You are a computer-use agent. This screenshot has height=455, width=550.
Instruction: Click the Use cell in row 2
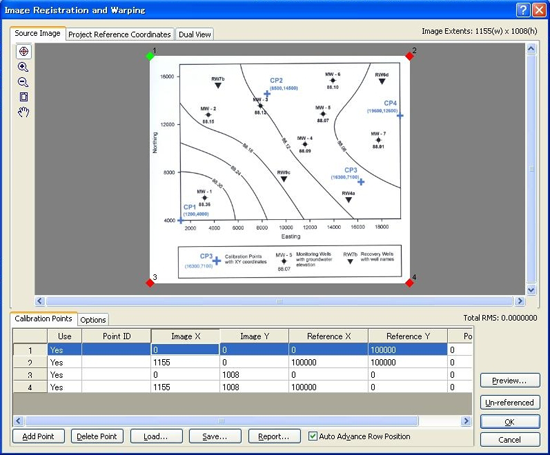pyautogui.click(x=65, y=362)
